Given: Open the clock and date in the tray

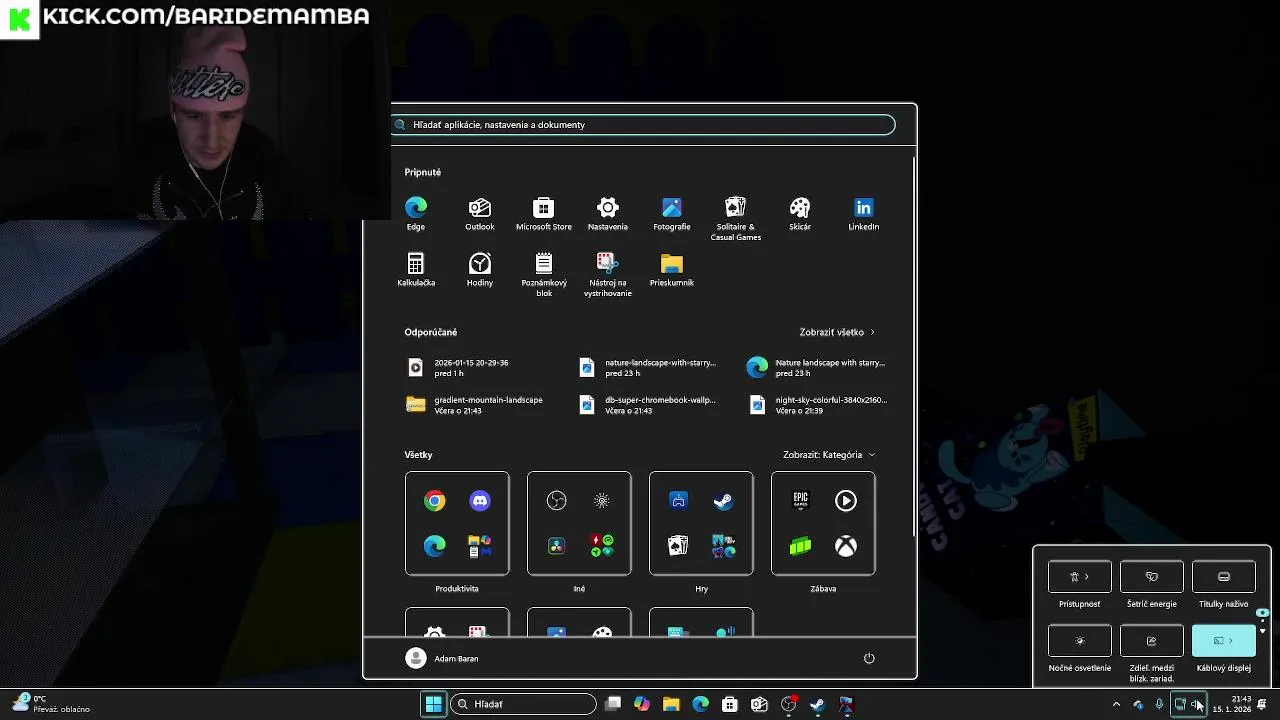Looking at the screenshot, I should [1232, 704].
